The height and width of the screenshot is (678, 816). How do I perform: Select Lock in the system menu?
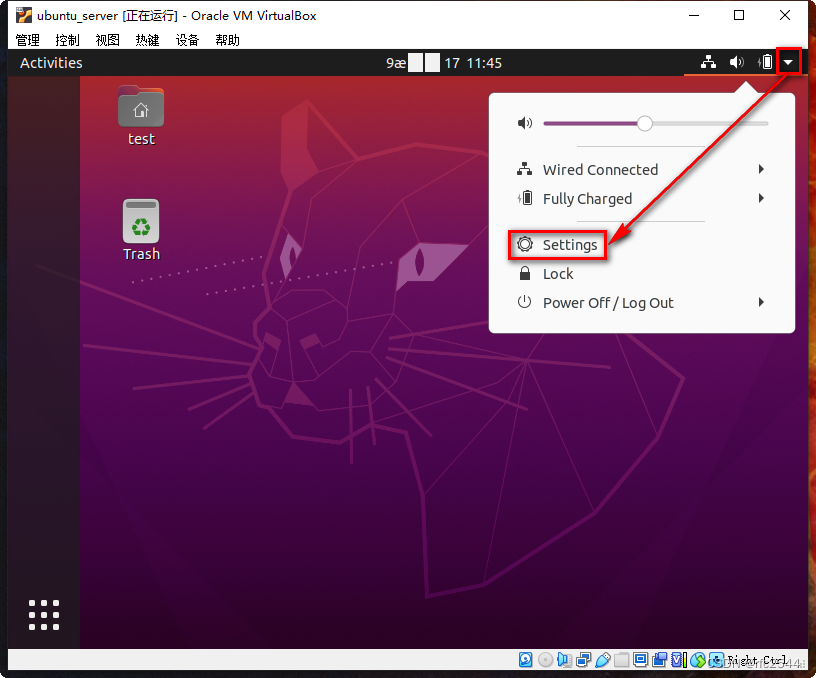point(642,274)
